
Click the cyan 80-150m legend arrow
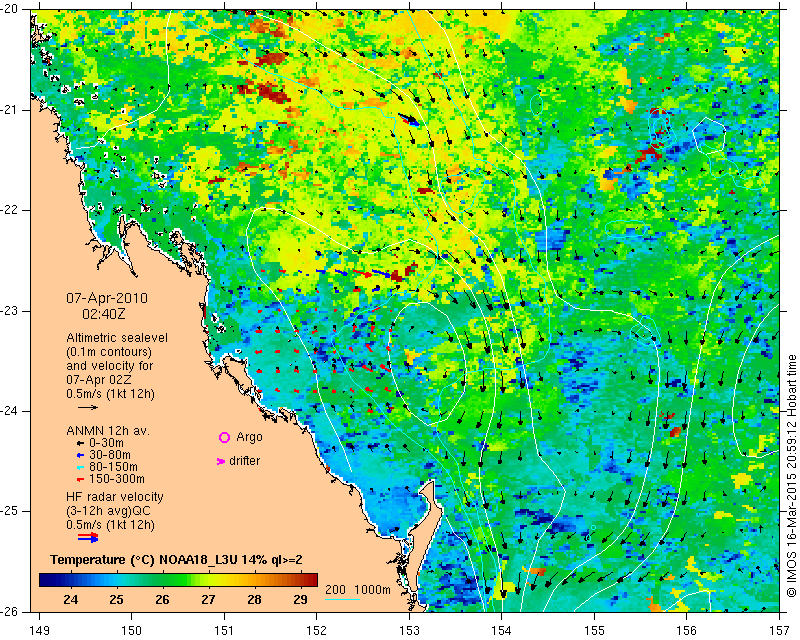(80, 467)
